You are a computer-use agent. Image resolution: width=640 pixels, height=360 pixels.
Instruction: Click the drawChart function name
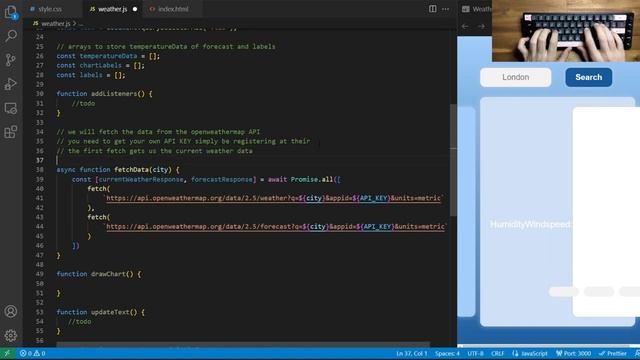coord(108,274)
